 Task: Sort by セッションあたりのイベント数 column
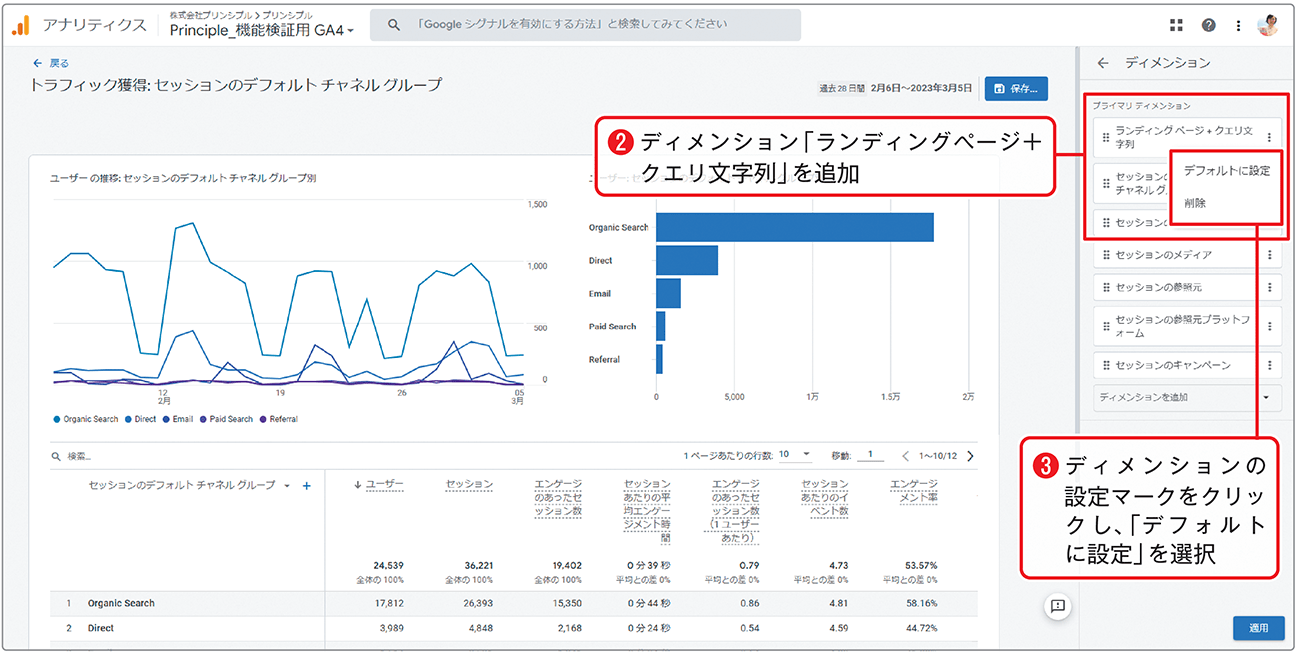(x=825, y=497)
